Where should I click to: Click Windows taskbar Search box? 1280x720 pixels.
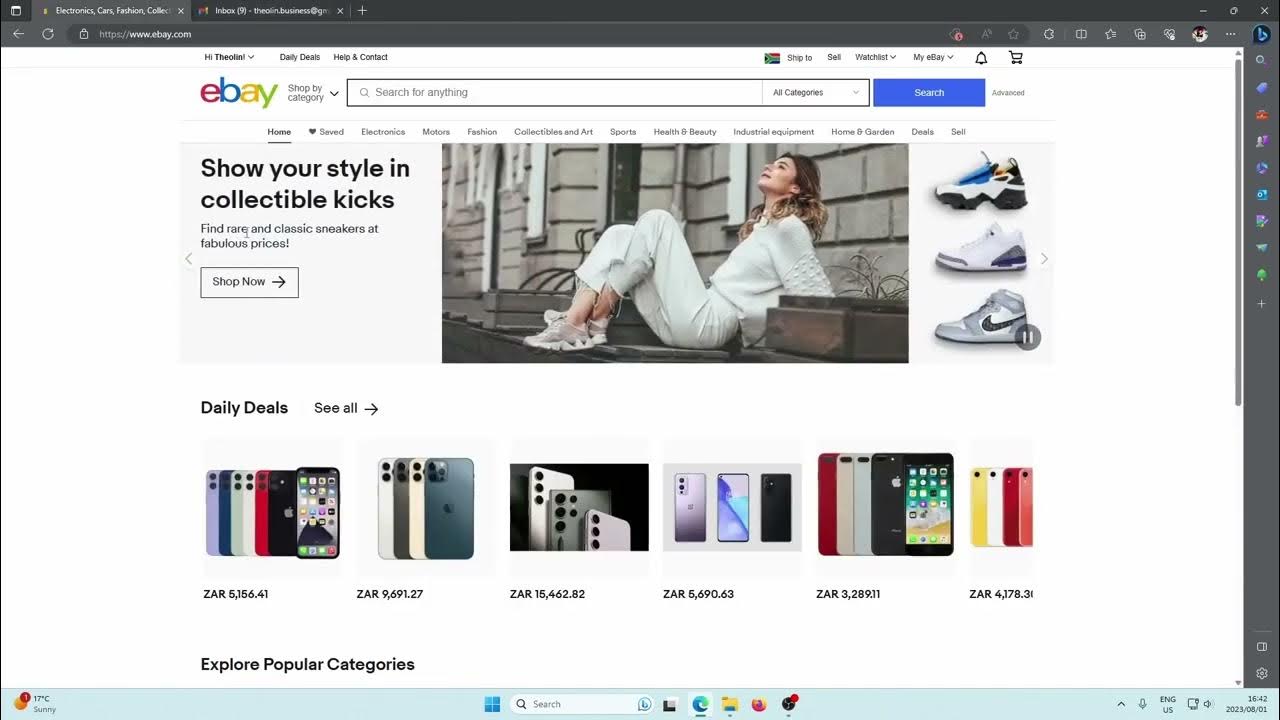point(583,704)
